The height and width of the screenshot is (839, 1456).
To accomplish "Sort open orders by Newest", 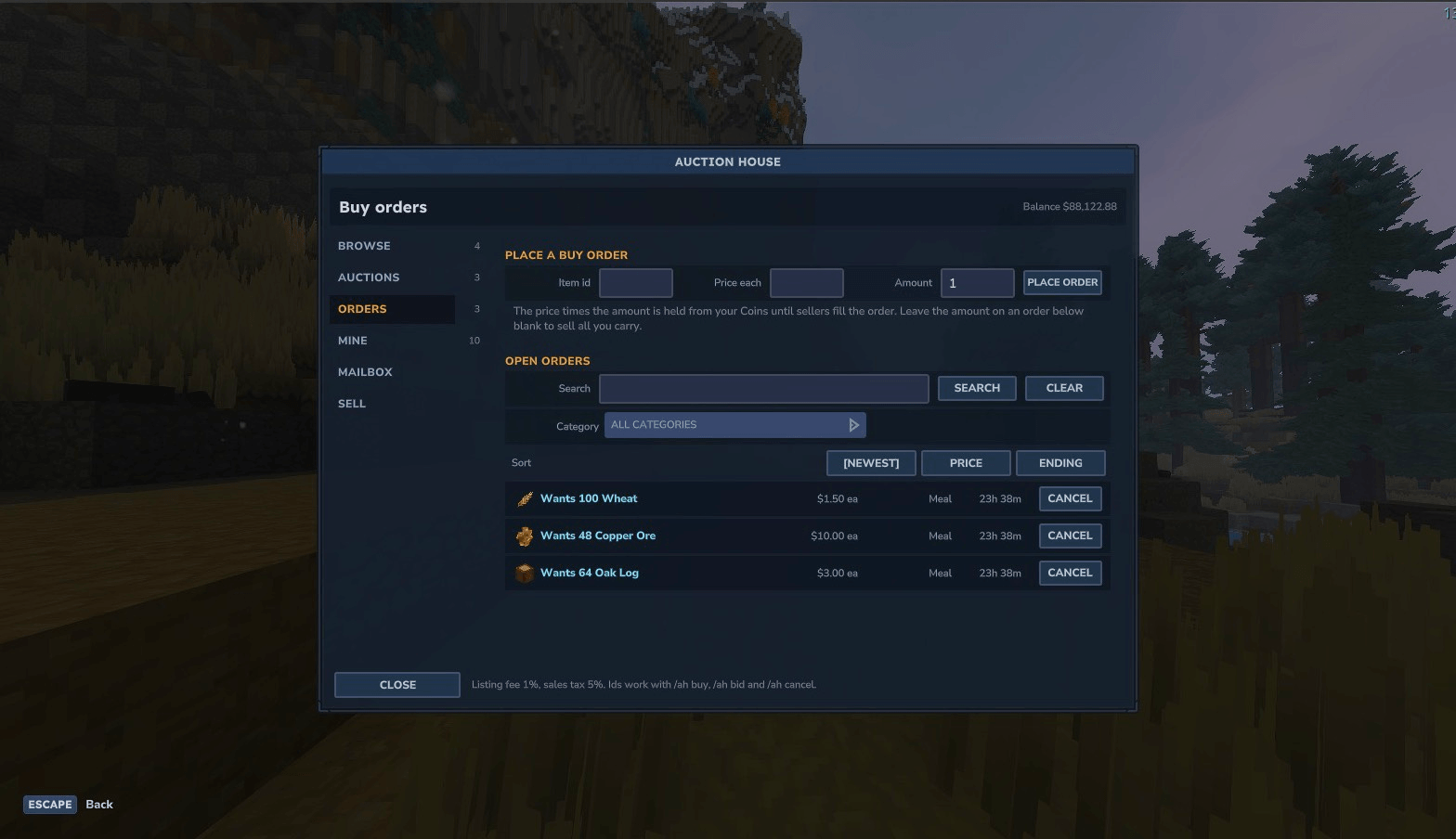I will point(871,463).
